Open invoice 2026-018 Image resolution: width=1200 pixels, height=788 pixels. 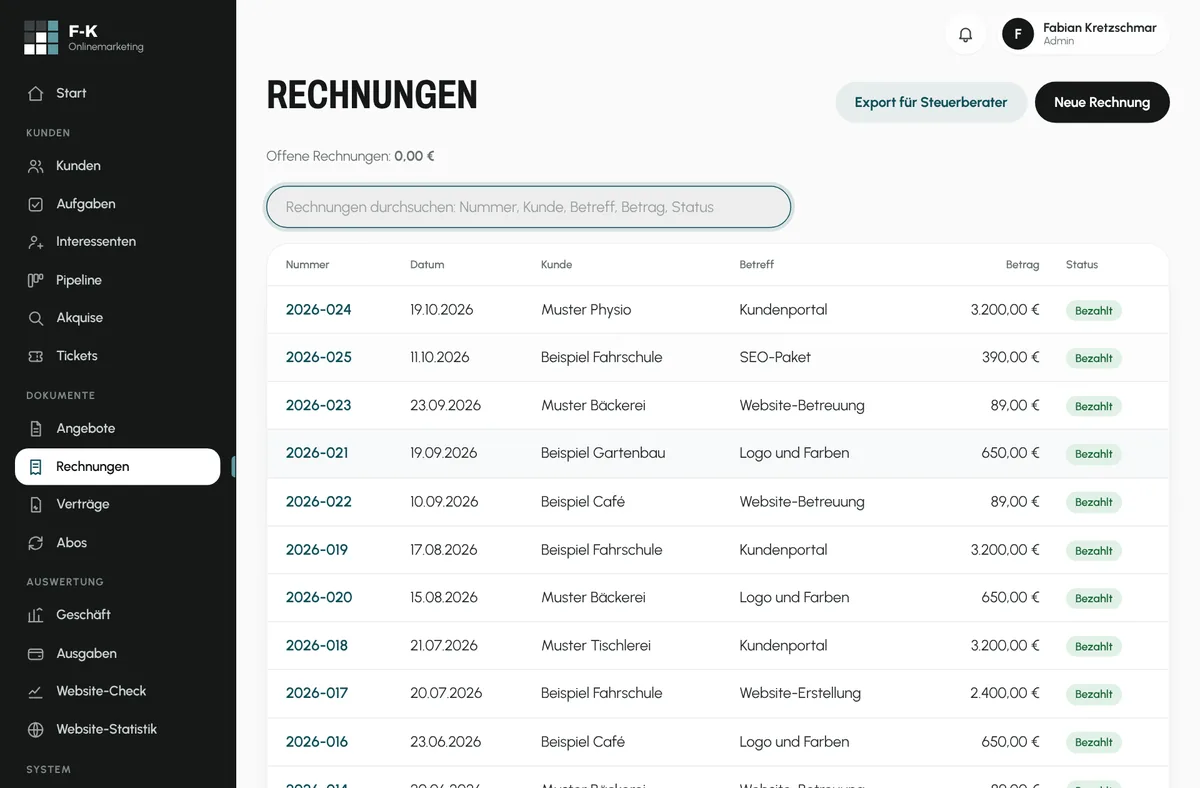pyautogui.click(x=317, y=646)
